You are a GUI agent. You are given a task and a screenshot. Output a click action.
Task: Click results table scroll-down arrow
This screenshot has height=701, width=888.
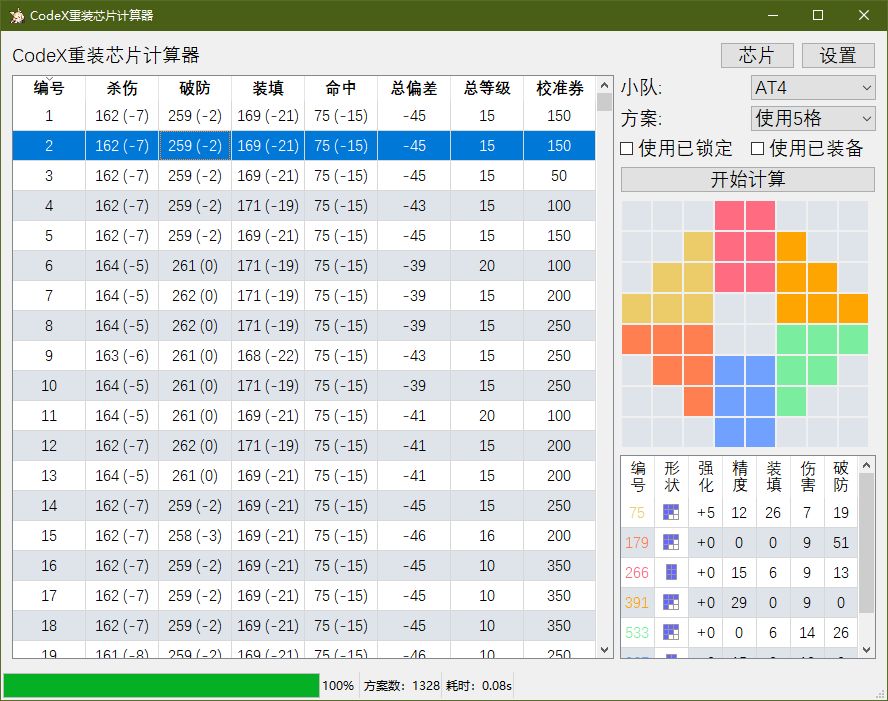coord(604,649)
